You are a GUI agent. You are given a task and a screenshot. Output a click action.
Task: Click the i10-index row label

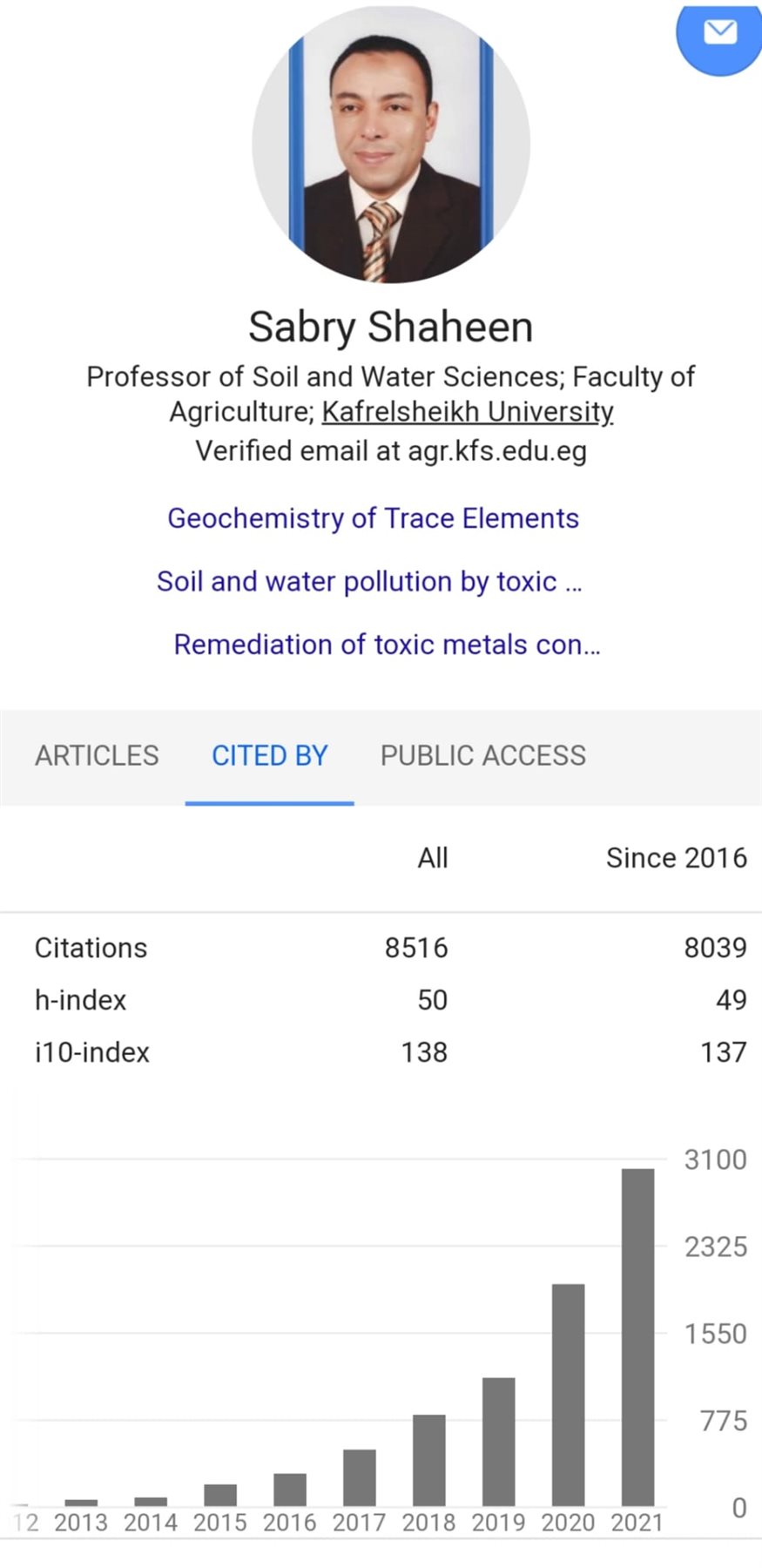tap(91, 1052)
